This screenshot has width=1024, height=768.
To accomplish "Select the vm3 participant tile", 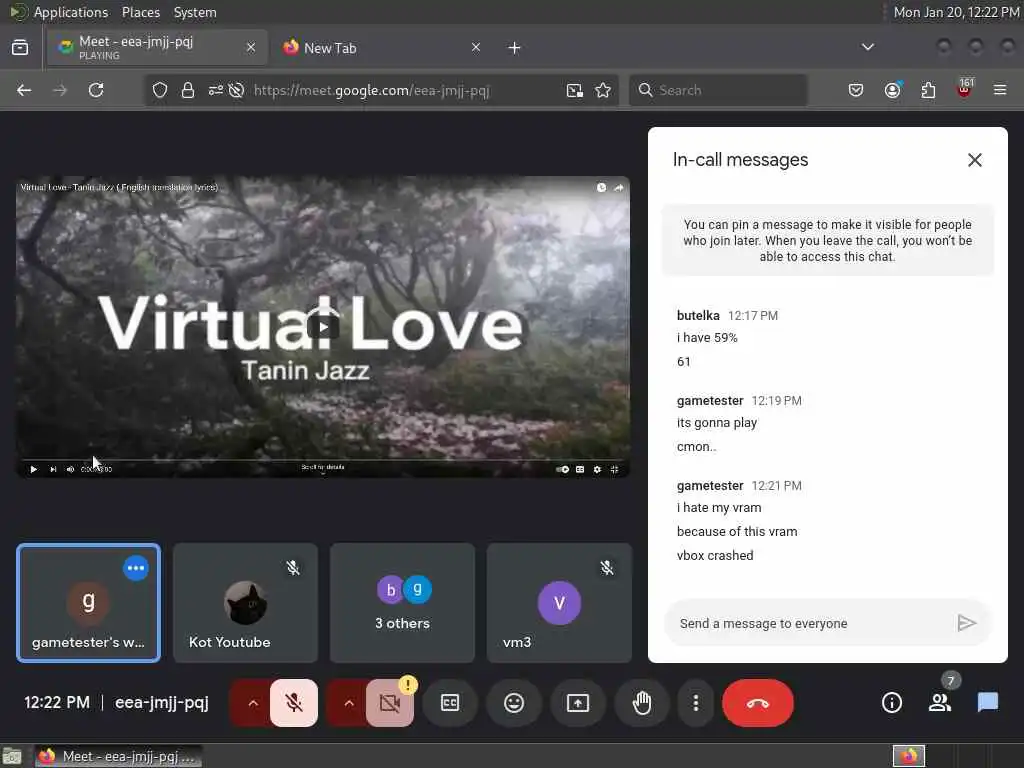I will click(559, 603).
